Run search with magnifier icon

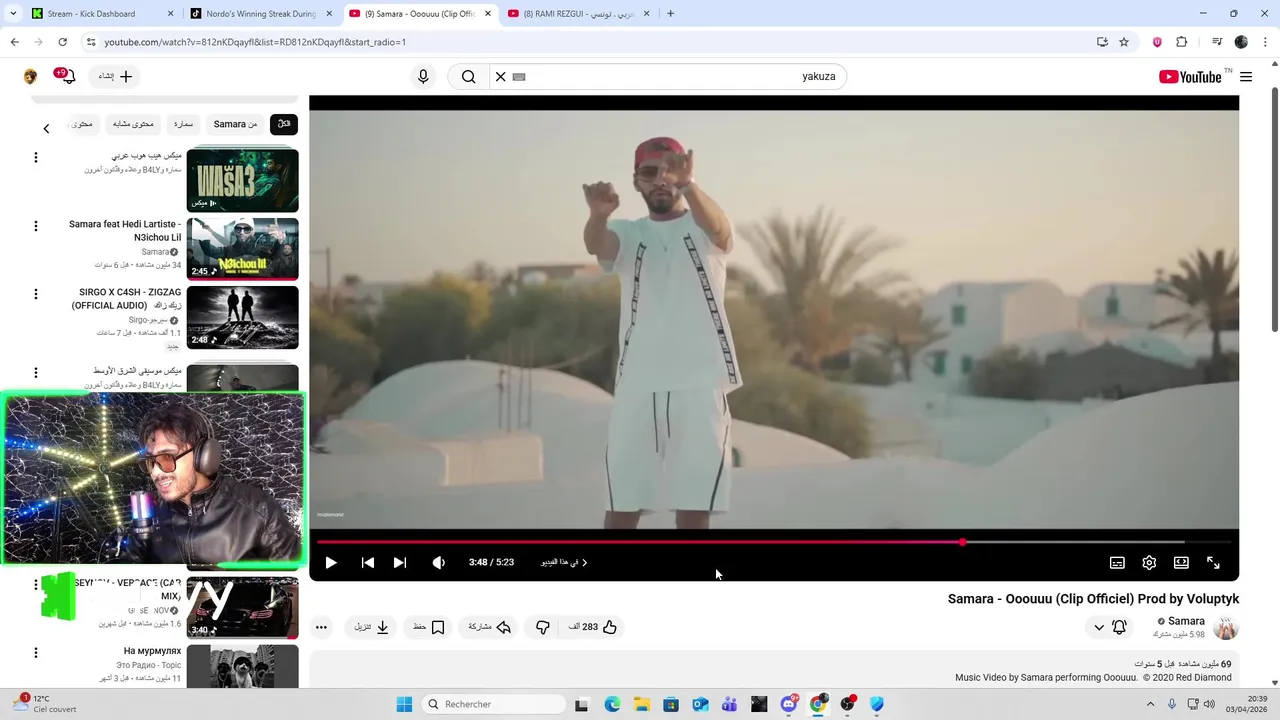tap(468, 77)
